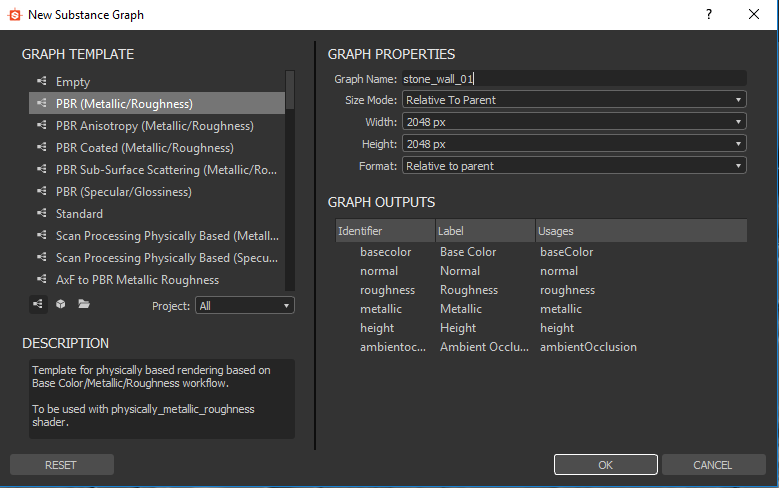Click graph icon beside PBR Coated template

42,147
